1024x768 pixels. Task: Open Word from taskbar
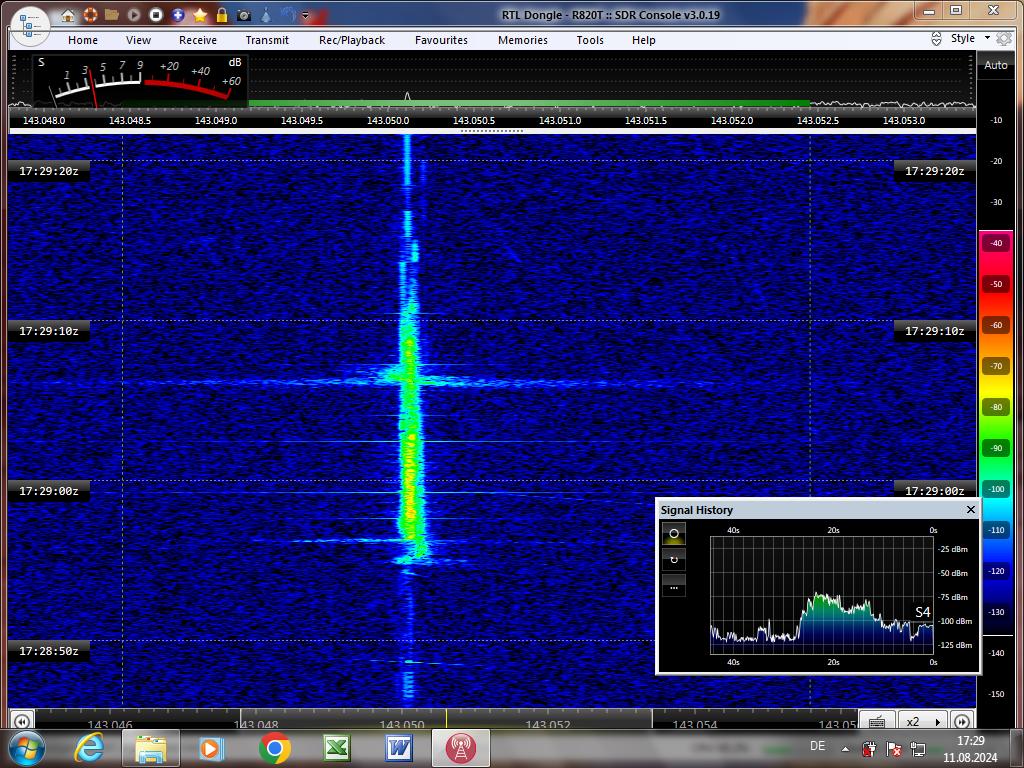(x=398, y=749)
